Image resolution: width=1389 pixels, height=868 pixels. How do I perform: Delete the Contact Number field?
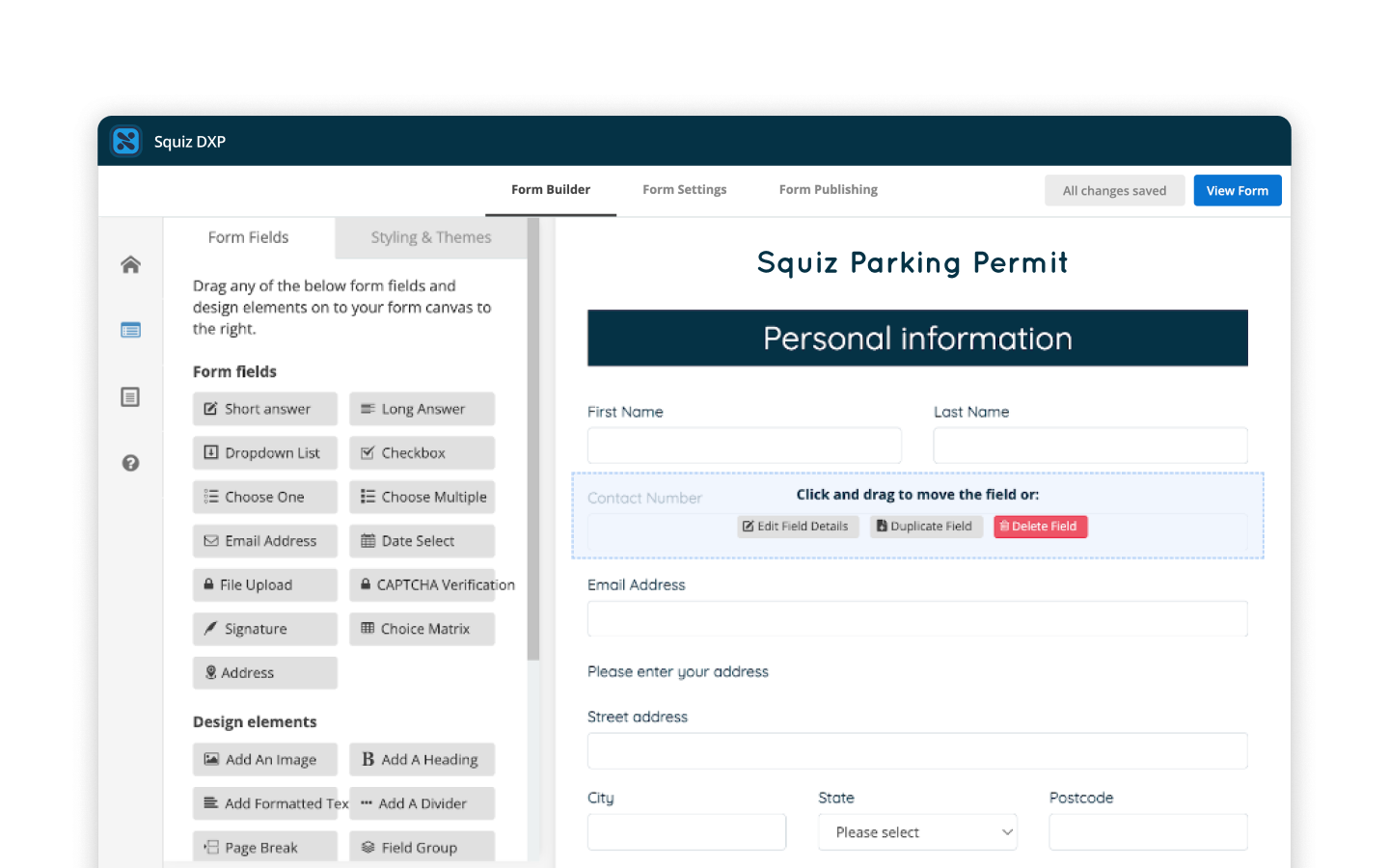(x=1040, y=527)
